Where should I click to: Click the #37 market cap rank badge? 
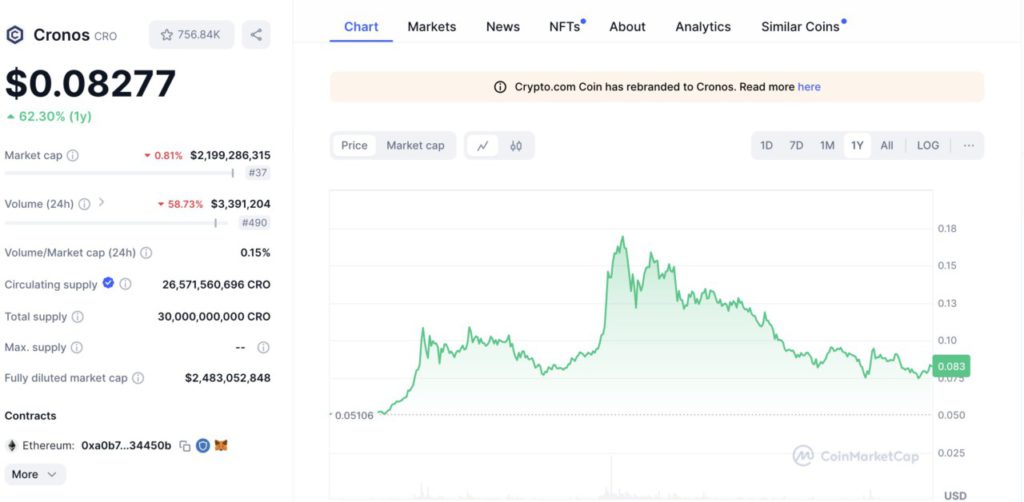[x=259, y=174]
